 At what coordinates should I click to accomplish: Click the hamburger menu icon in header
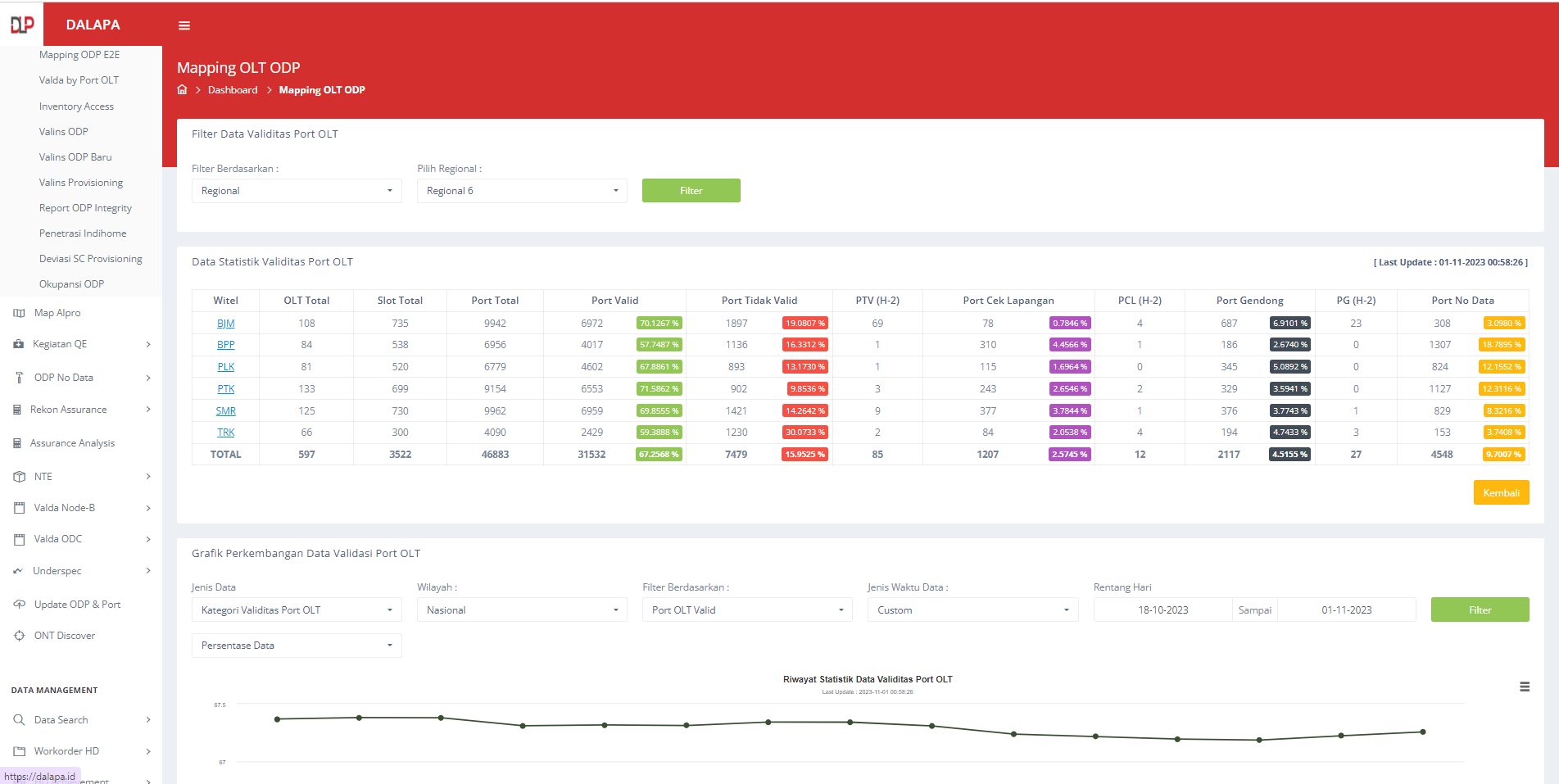pyautogui.click(x=184, y=25)
